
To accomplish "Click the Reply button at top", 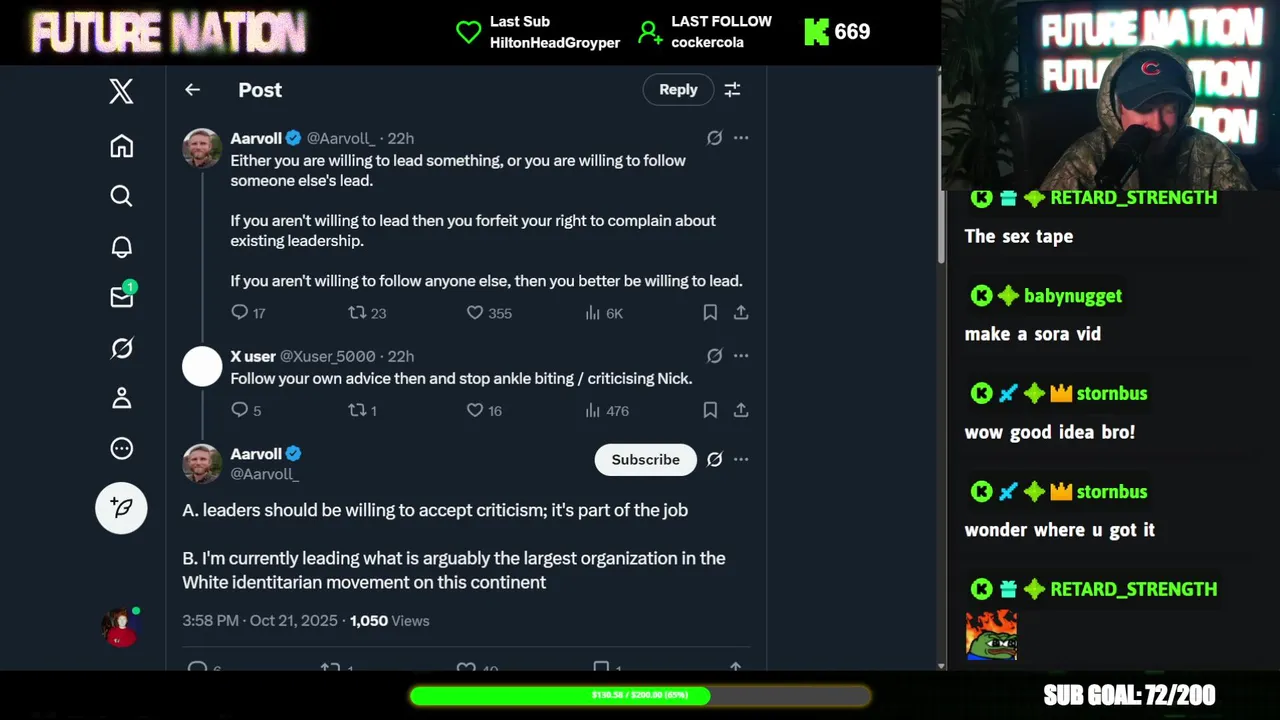I will click(x=678, y=90).
